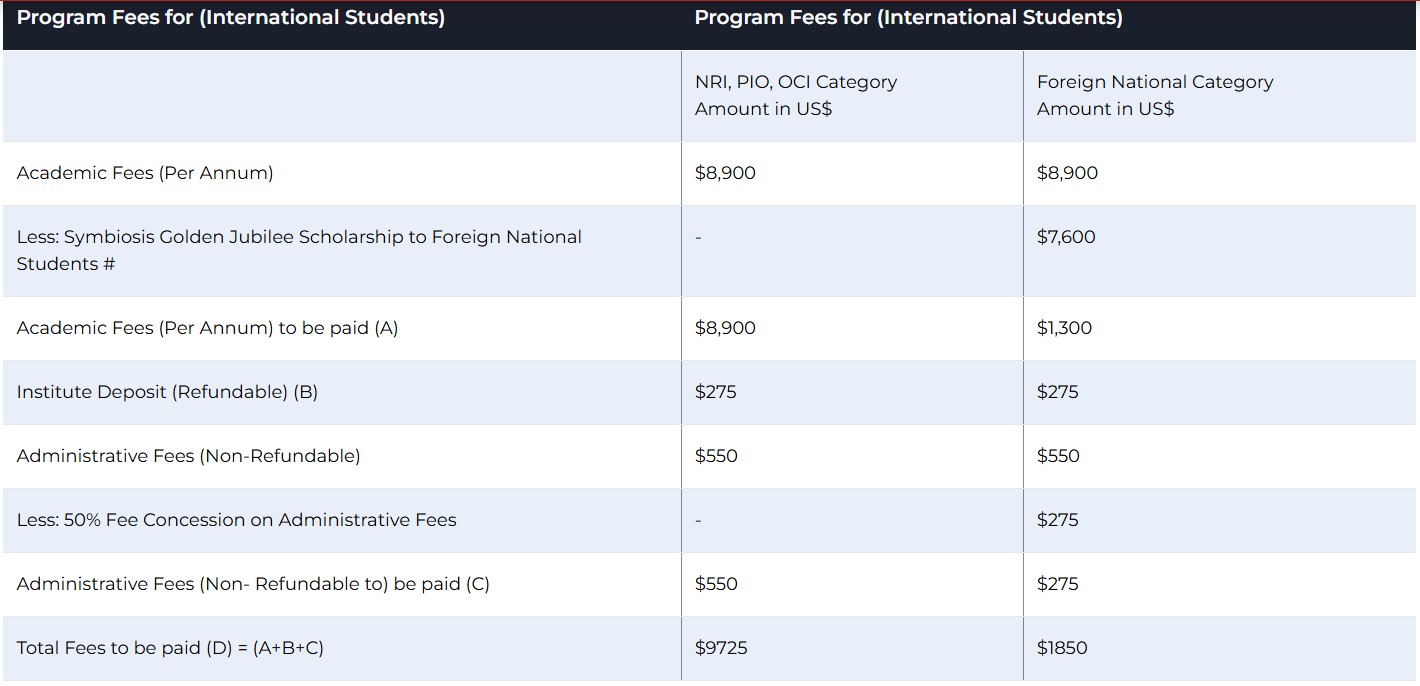
Task: Click the Foreign National $550 administrative fee
Action: (x=1058, y=456)
